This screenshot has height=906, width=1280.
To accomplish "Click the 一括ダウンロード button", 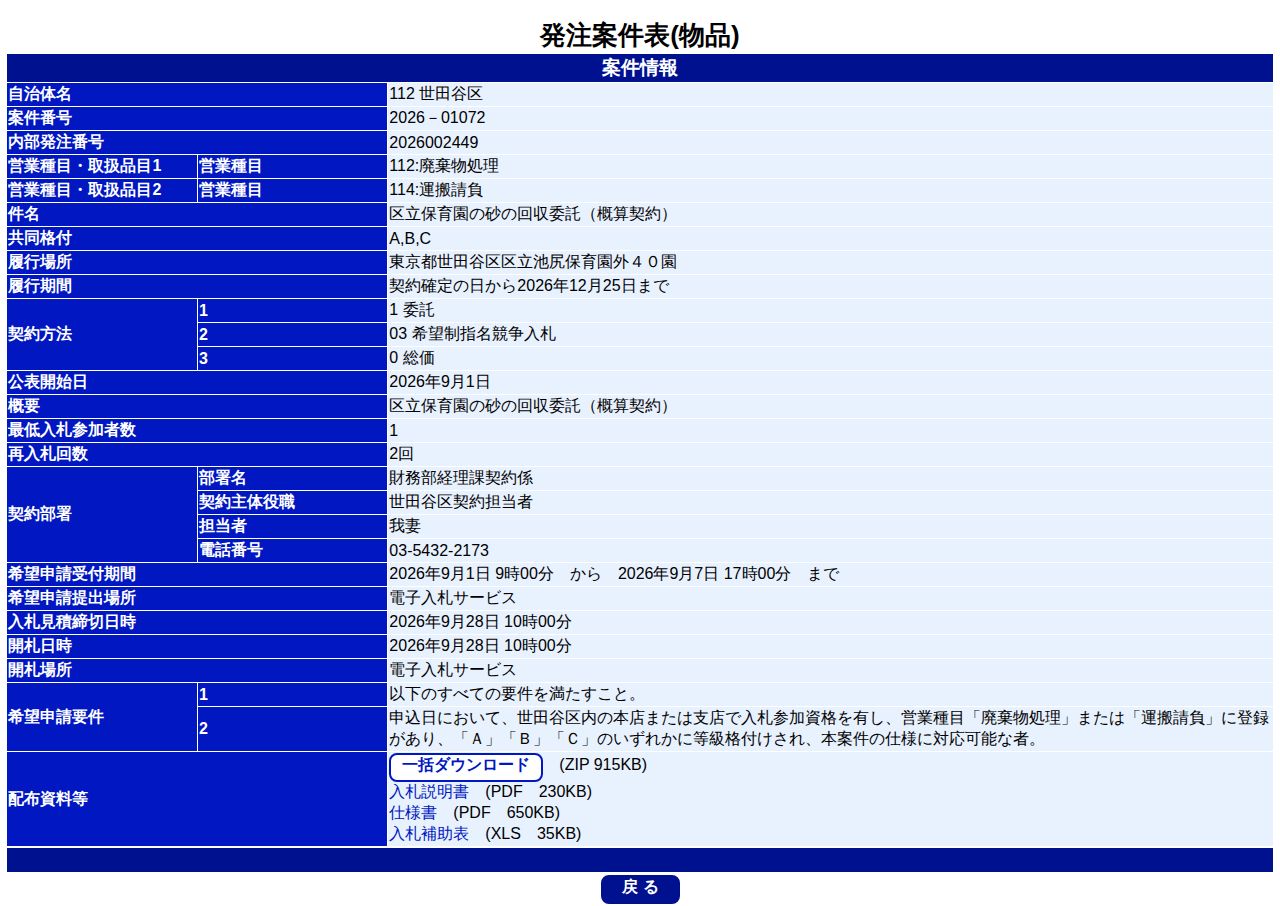I will coord(465,767).
